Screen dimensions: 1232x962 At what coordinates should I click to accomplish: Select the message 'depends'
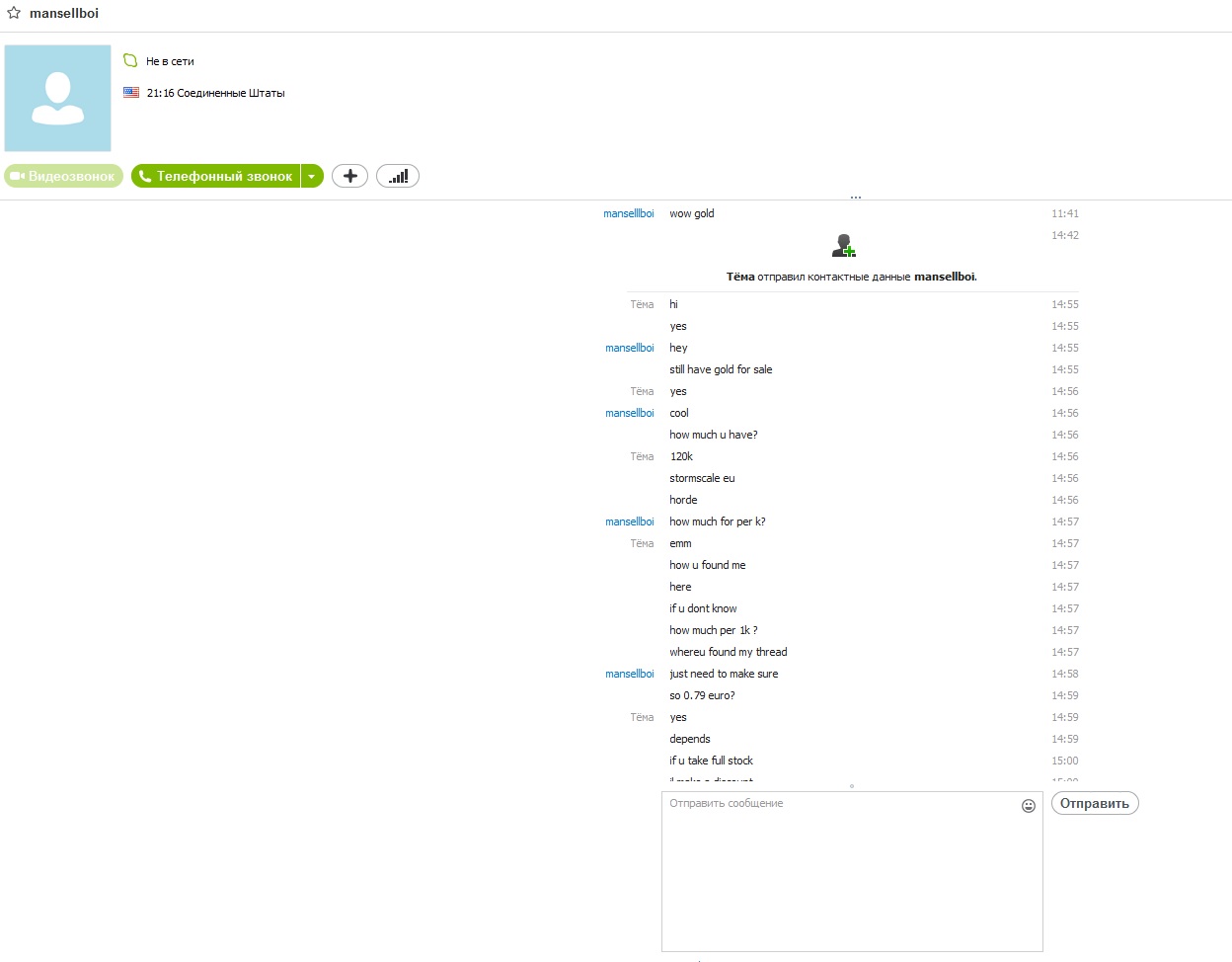click(x=690, y=739)
